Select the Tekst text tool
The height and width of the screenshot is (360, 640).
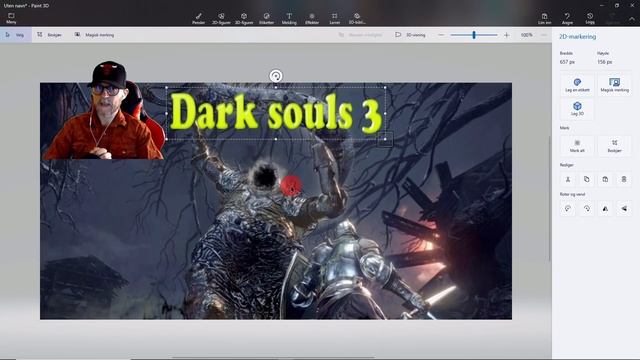289,18
